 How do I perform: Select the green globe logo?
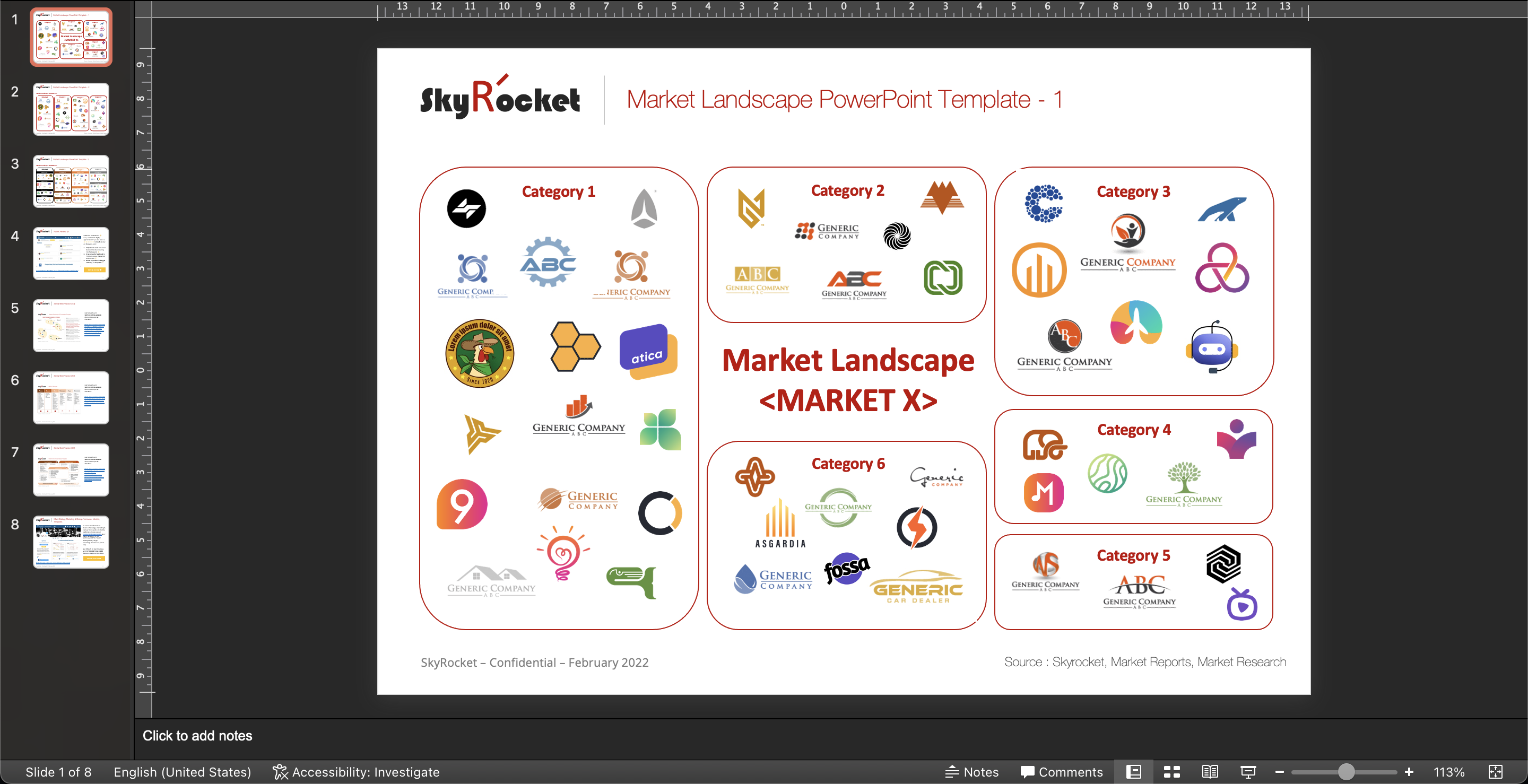pyautogui.click(x=1107, y=473)
